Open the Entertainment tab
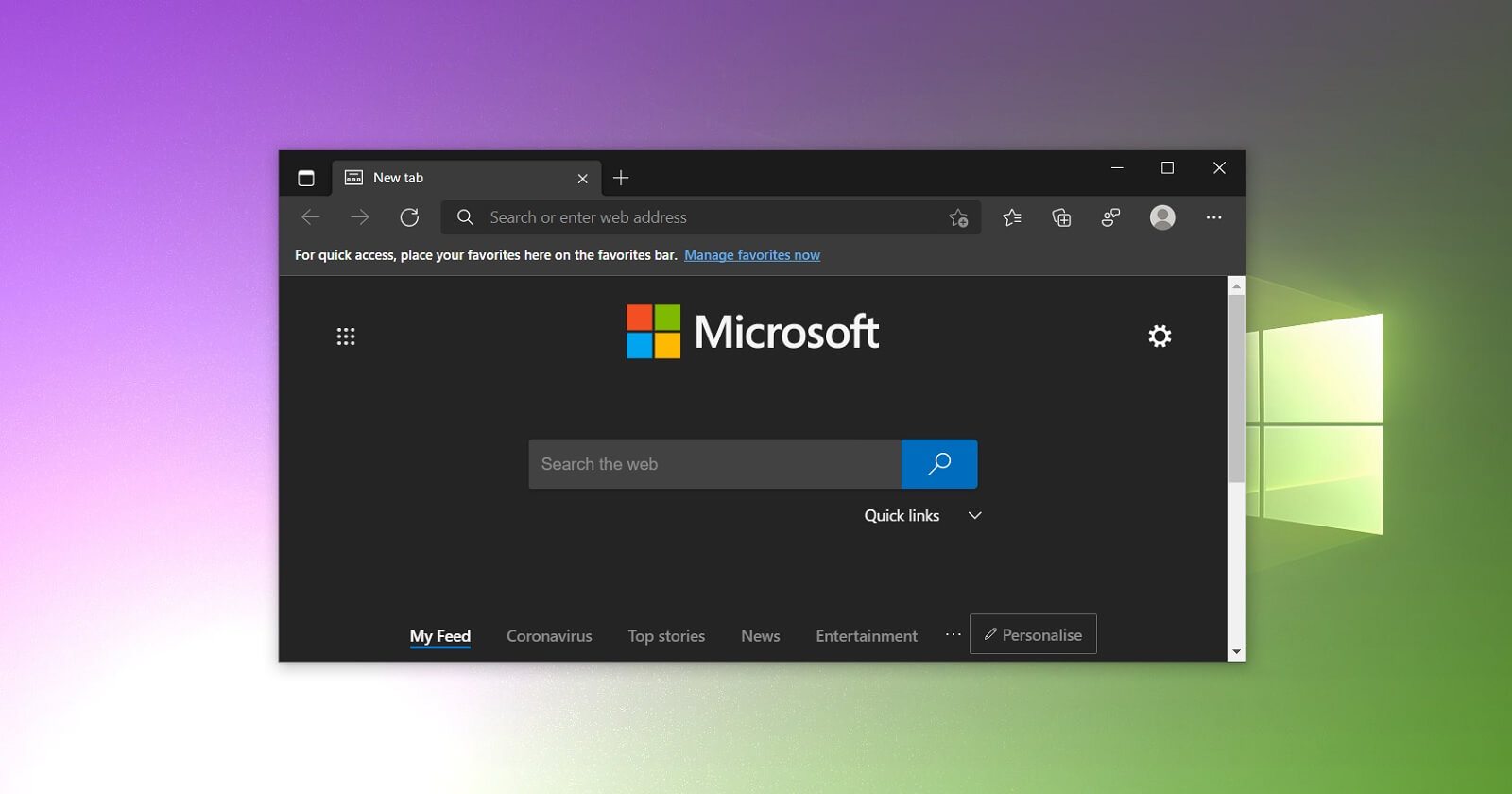1512x794 pixels. [x=867, y=636]
